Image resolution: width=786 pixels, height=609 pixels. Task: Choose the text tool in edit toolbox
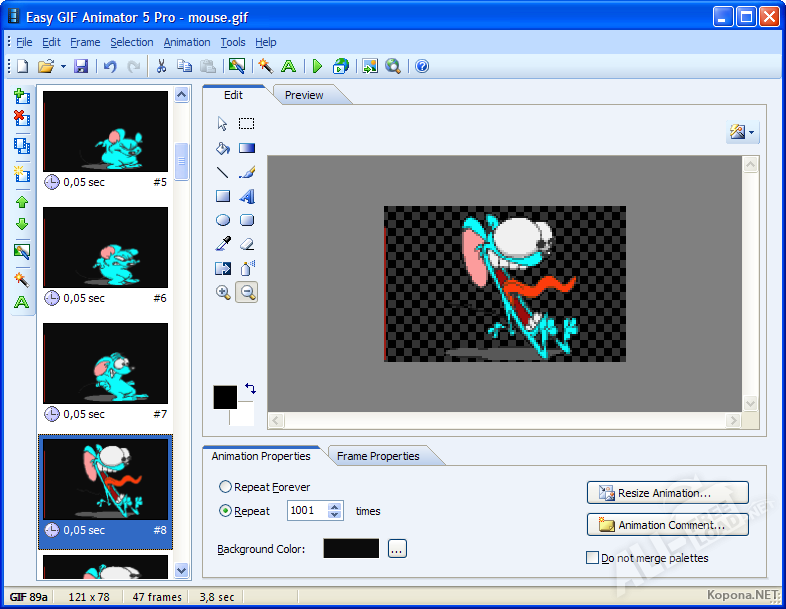(x=247, y=196)
